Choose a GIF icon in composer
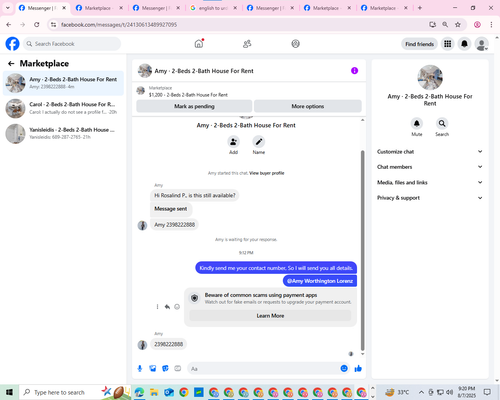 tap(178, 368)
